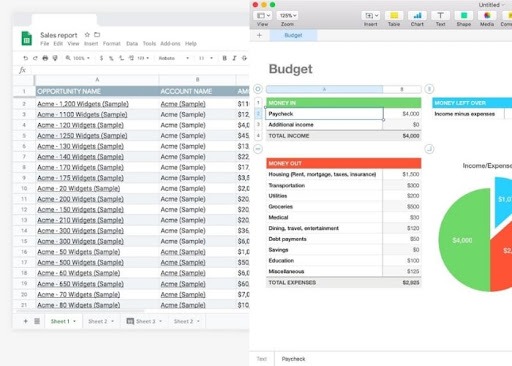Click the MONEY LEFT OVER table header
This screenshot has height=366, width=512.
[472, 103]
